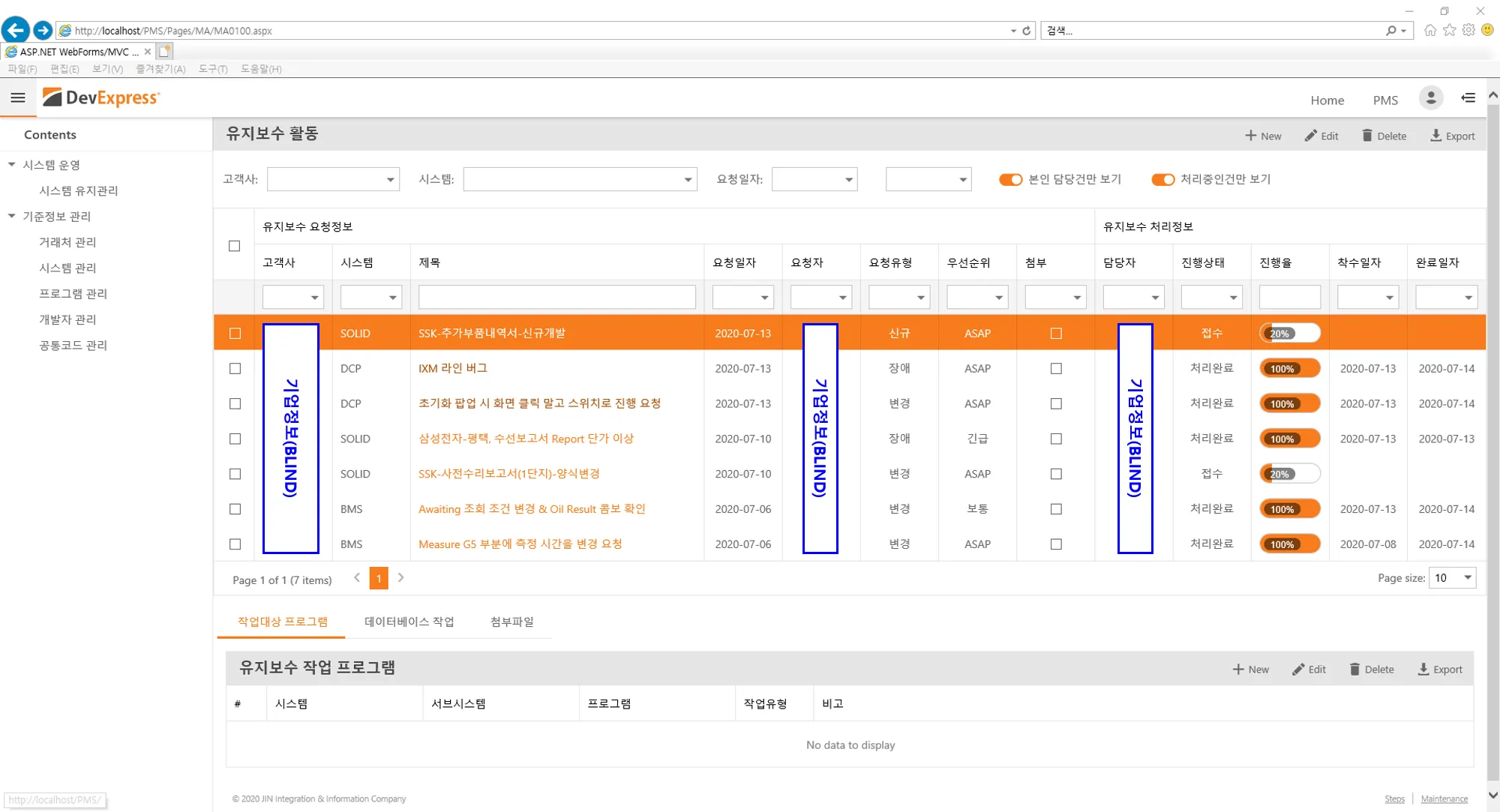Click New in the 유지보수 작업 프로그램 toolbar
1500x812 pixels.
click(x=1251, y=670)
